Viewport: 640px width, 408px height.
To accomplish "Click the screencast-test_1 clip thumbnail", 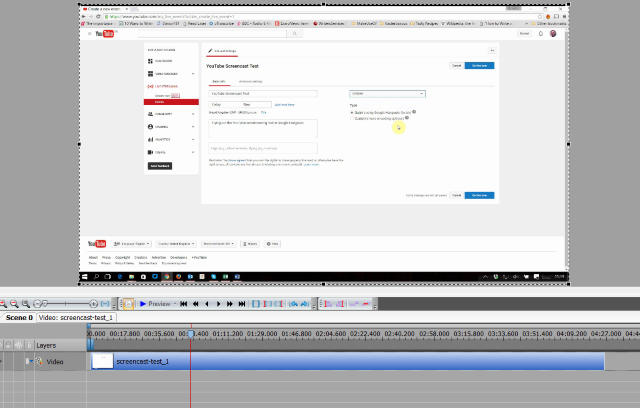I will click(102, 361).
